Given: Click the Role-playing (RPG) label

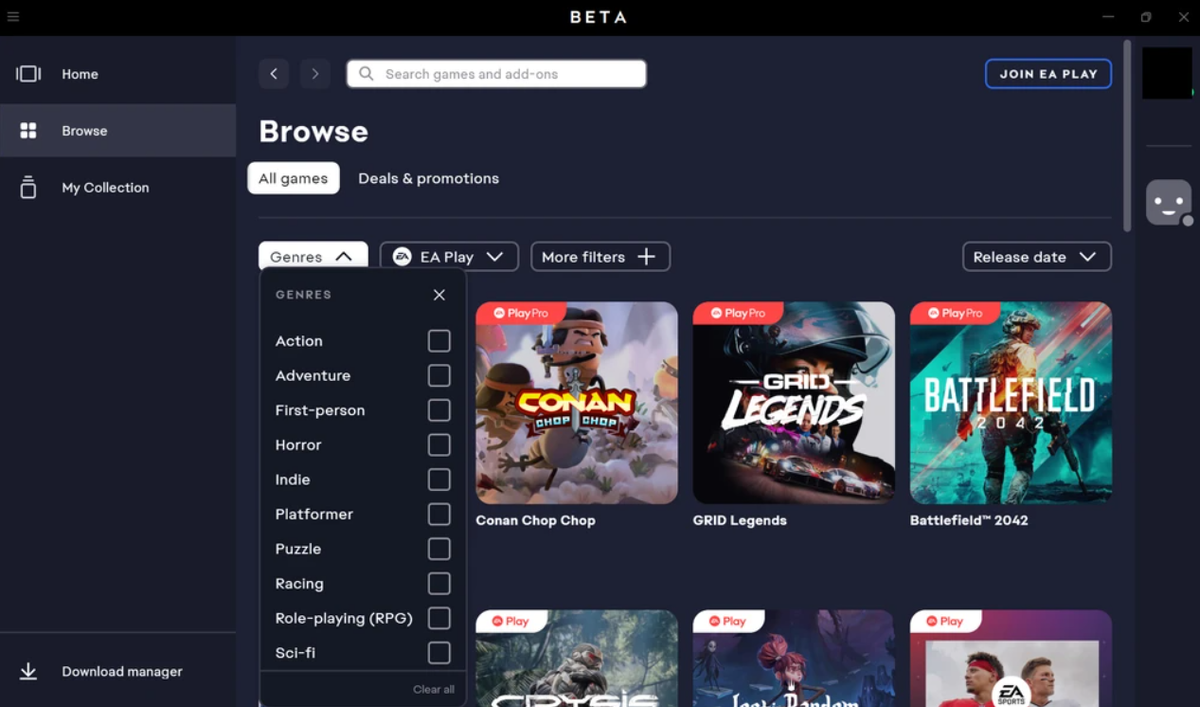Looking at the screenshot, I should 344,618.
